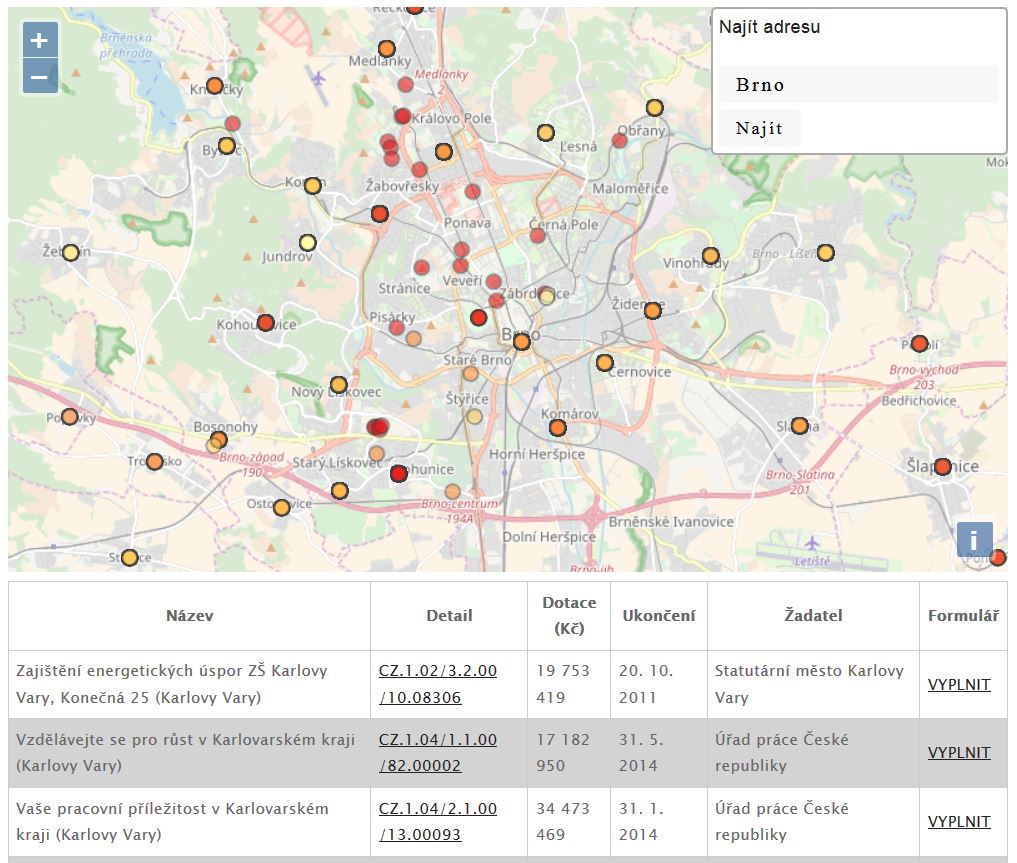
Task: Select the yellow marker at Jundrov
Action: pos(307,242)
